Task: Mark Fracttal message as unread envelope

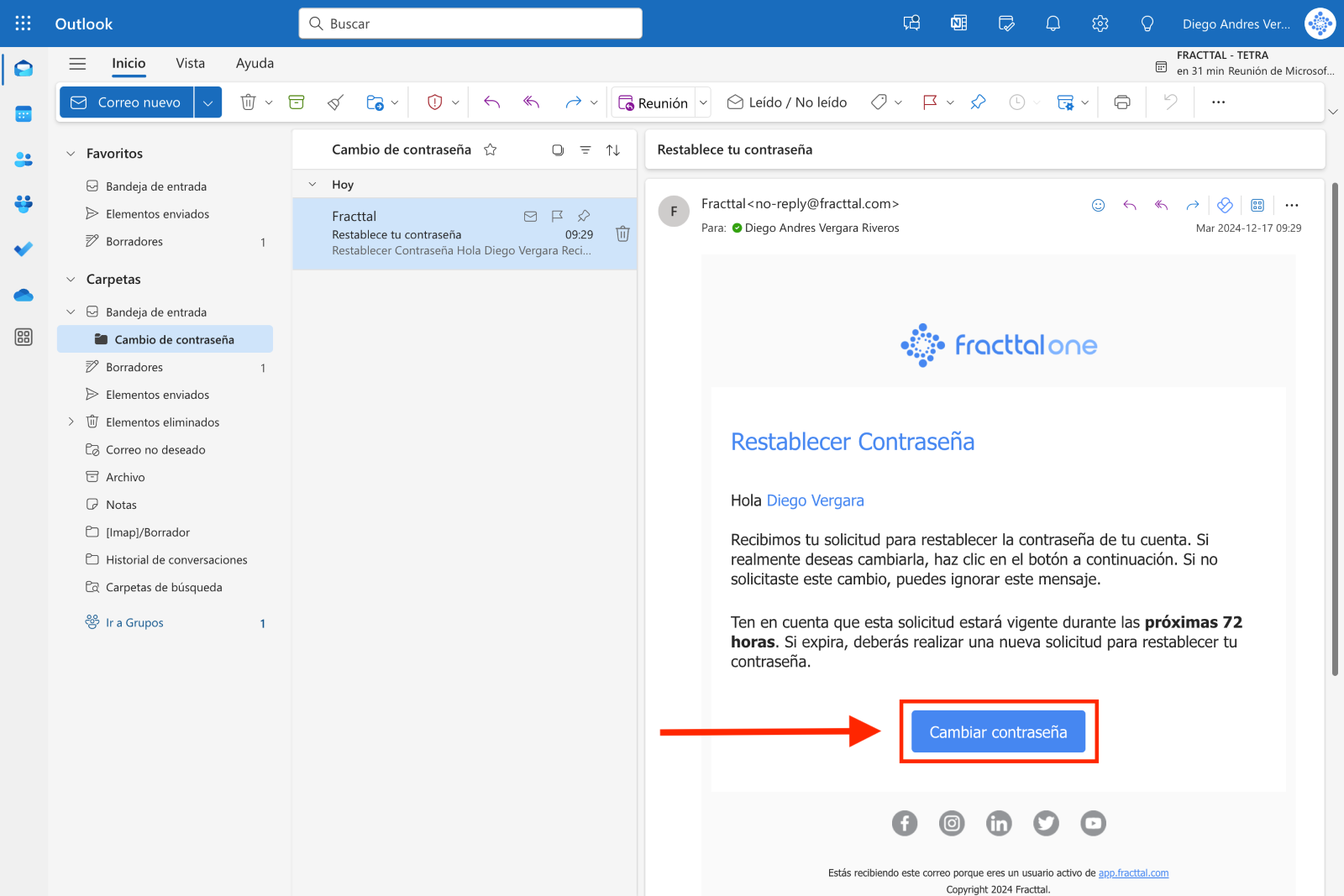Action: click(530, 216)
